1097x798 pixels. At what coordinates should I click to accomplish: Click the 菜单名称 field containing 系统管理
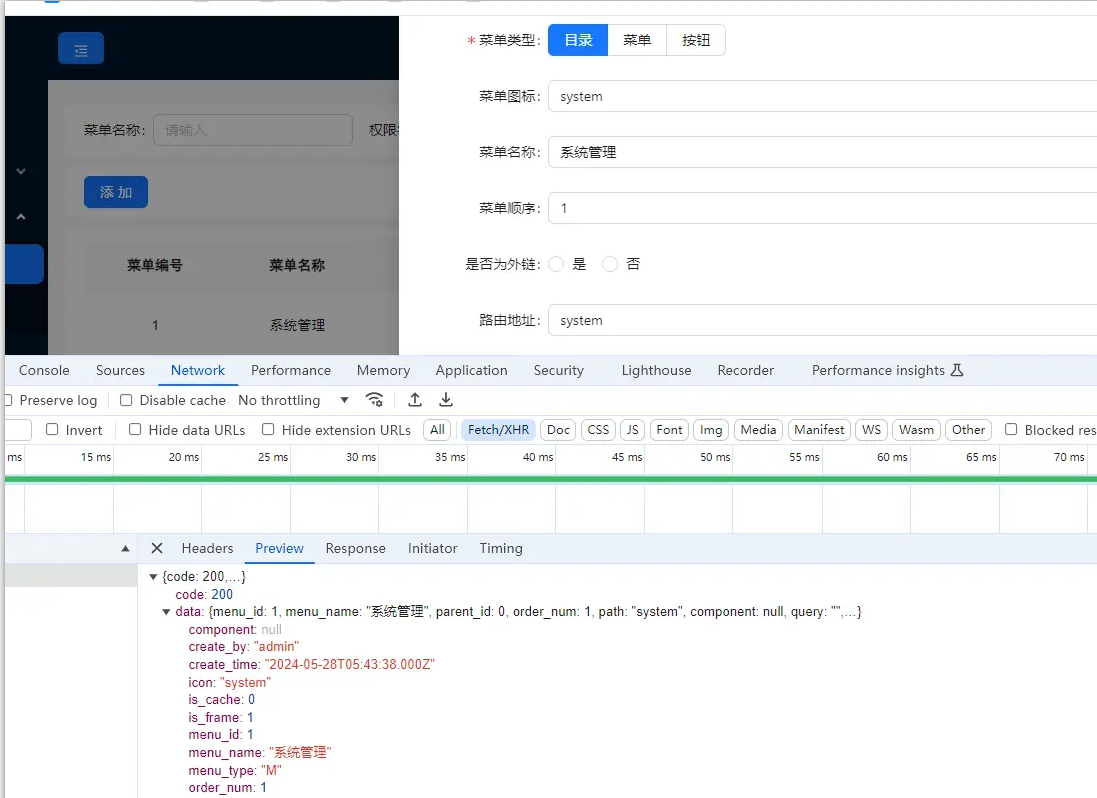tap(822, 152)
